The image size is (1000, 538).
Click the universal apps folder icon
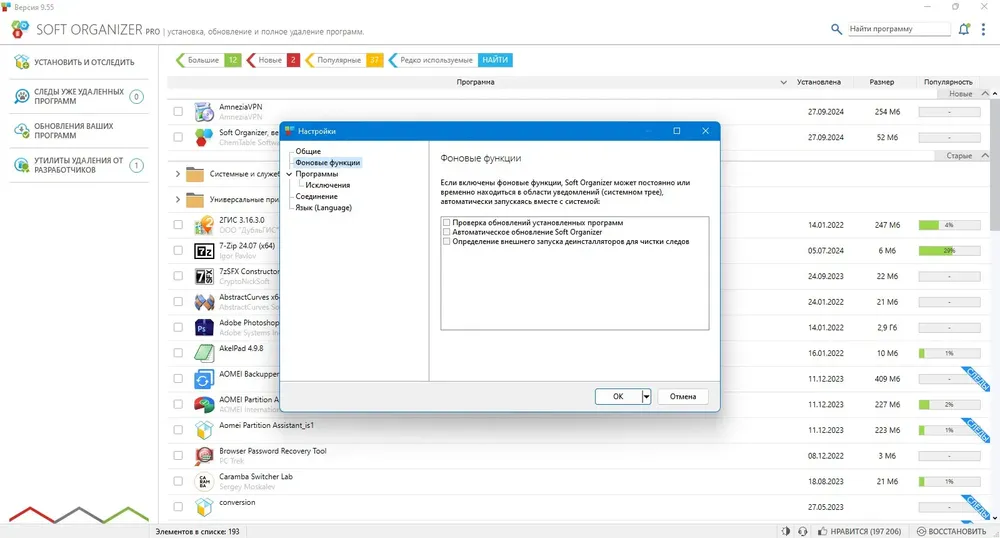coord(195,200)
